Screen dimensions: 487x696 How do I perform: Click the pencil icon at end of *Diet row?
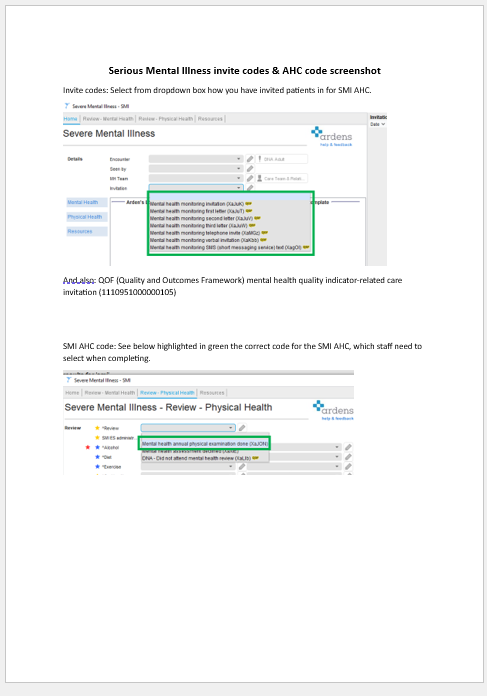tap(348, 457)
